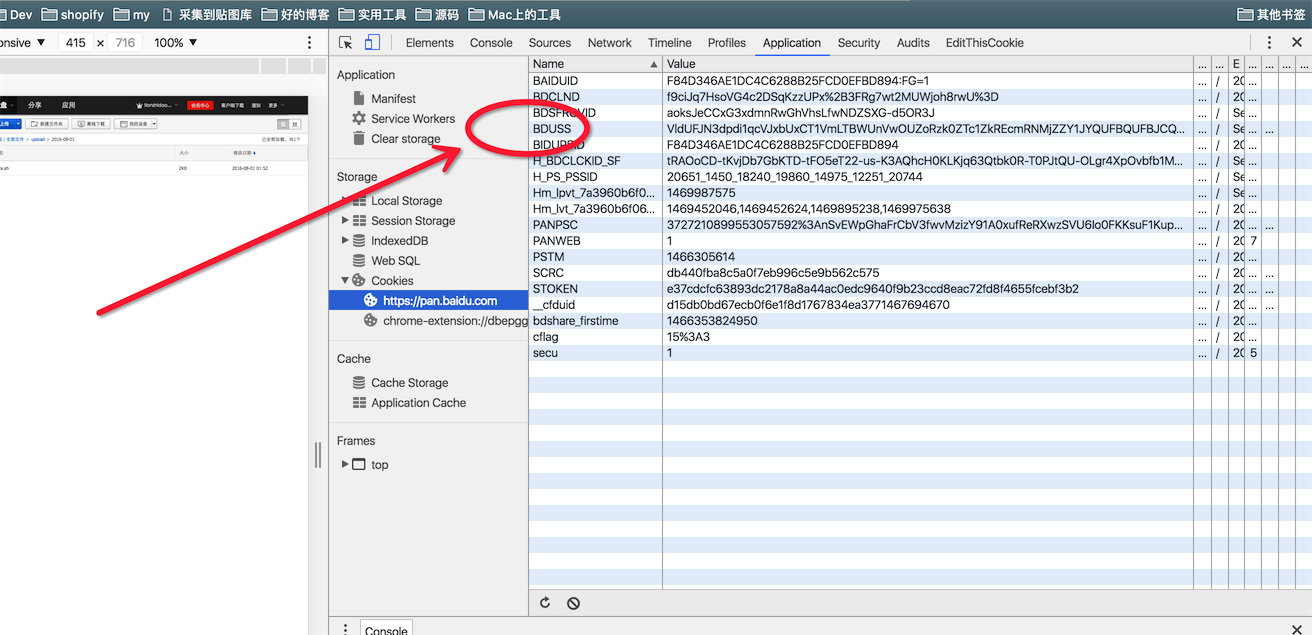The height and width of the screenshot is (635, 1312).
Task: Select the __cfduid cookie name
Action: 554,305
